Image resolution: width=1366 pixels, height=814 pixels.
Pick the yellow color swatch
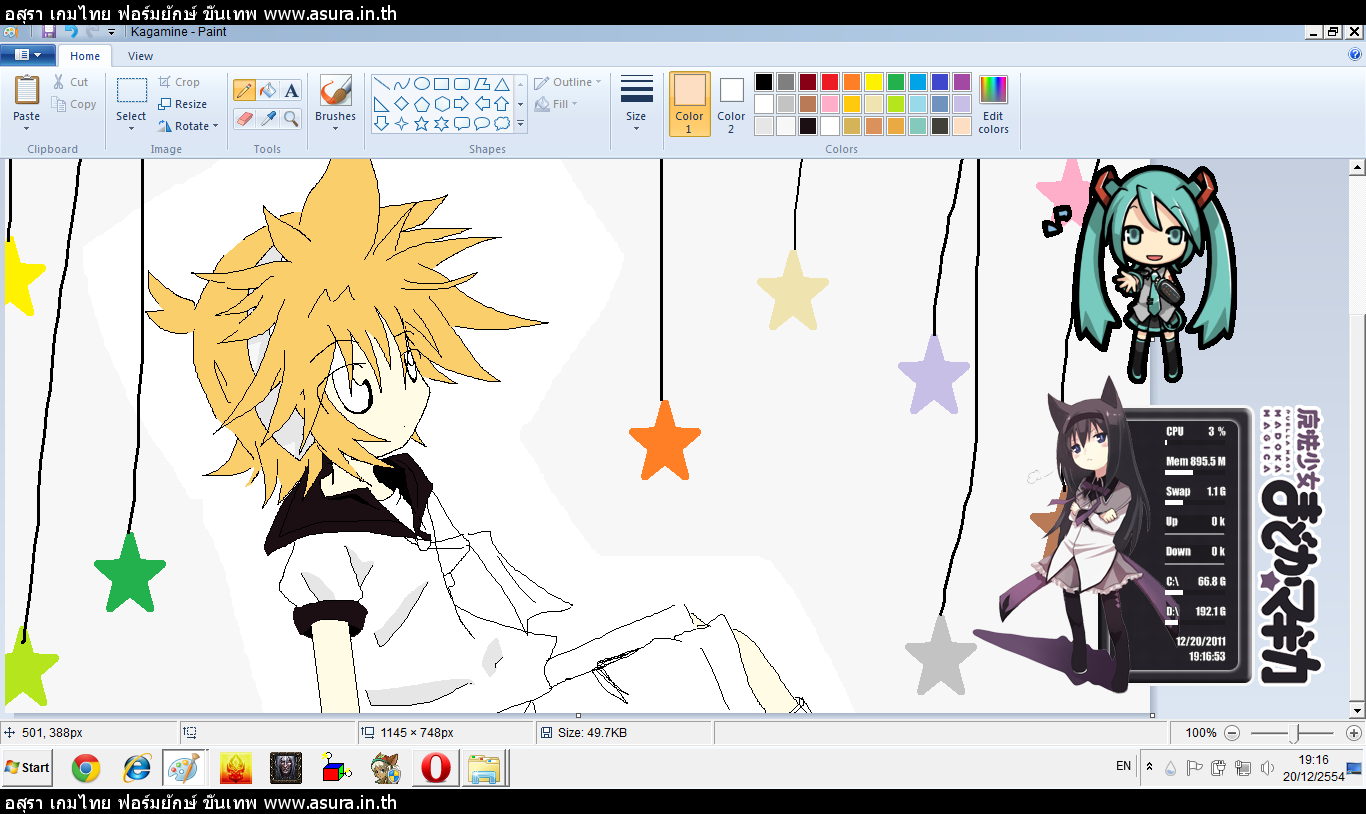coord(874,82)
